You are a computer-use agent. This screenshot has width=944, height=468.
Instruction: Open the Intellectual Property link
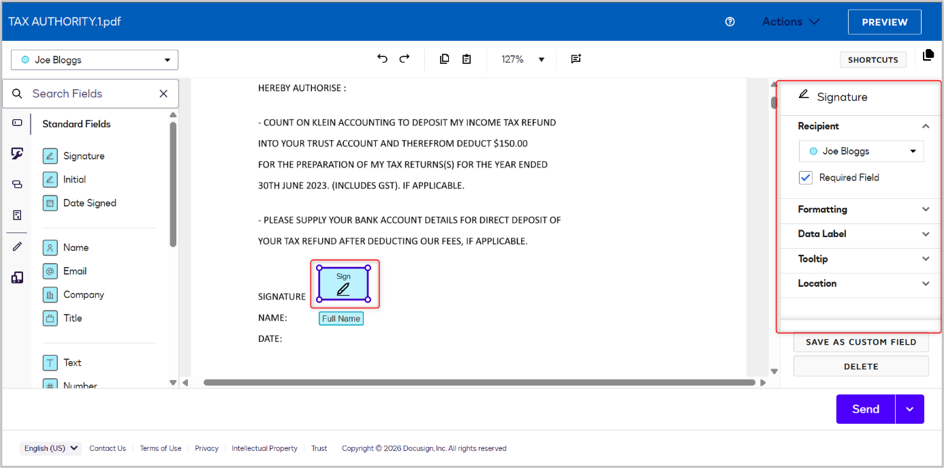(264, 448)
